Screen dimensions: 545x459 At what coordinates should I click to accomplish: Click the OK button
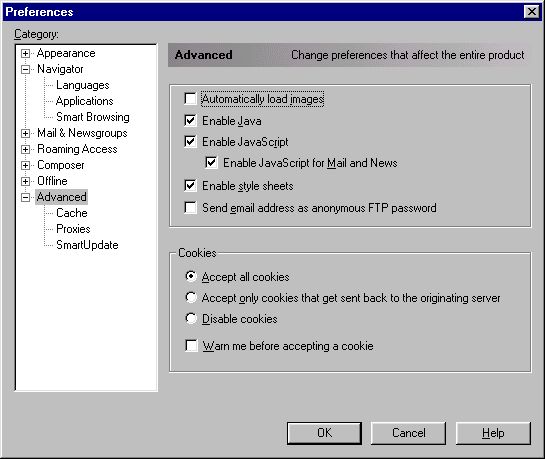click(324, 433)
